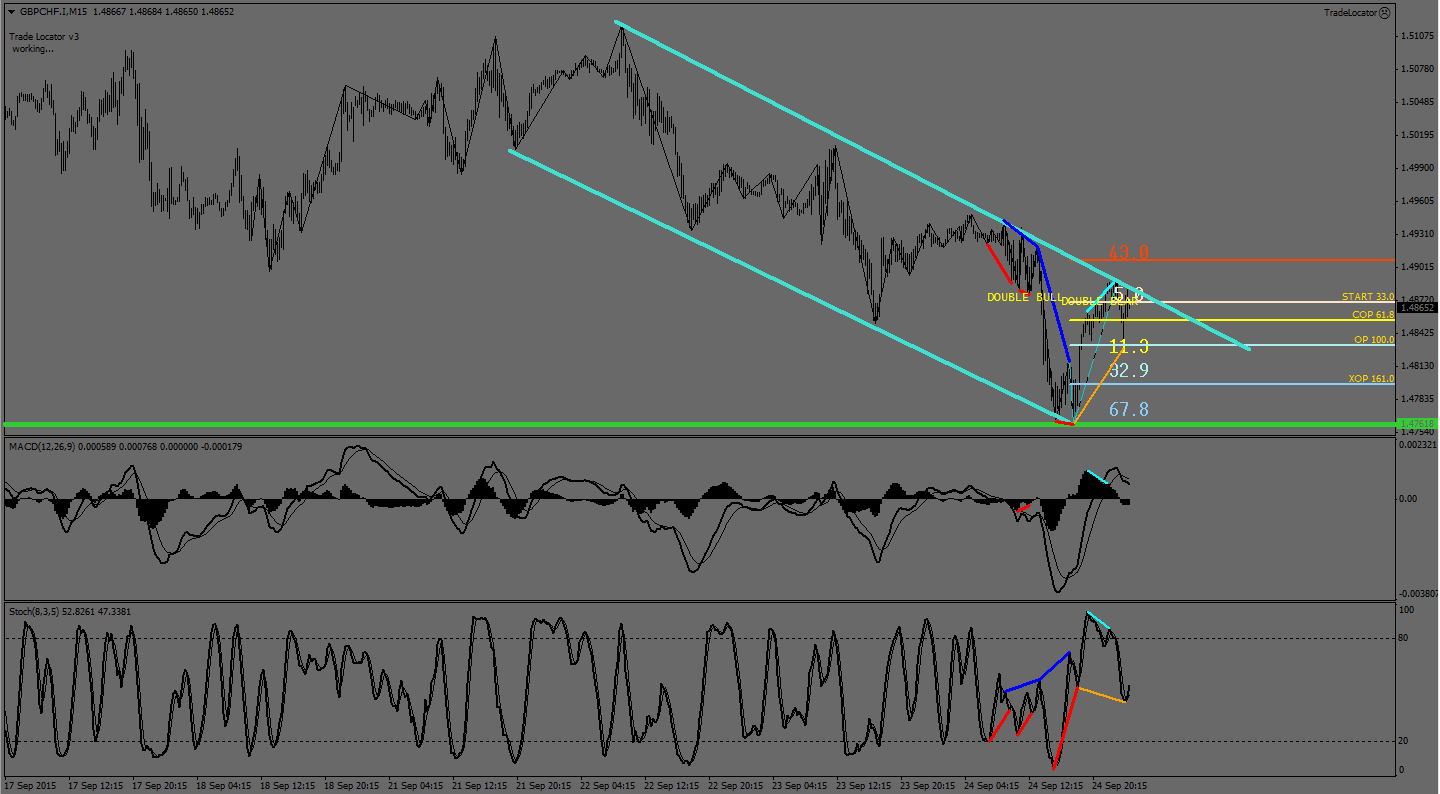Viewport: 1440px width, 794px height.
Task: Click the OP 100.0 level label
Action: coord(1373,340)
